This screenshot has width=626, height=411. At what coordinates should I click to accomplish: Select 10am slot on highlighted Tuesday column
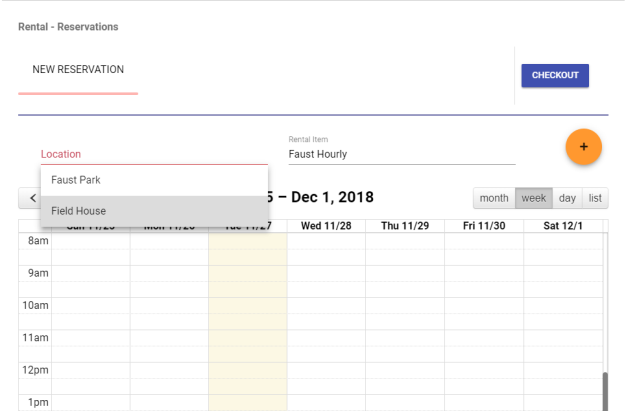coord(248,305)
